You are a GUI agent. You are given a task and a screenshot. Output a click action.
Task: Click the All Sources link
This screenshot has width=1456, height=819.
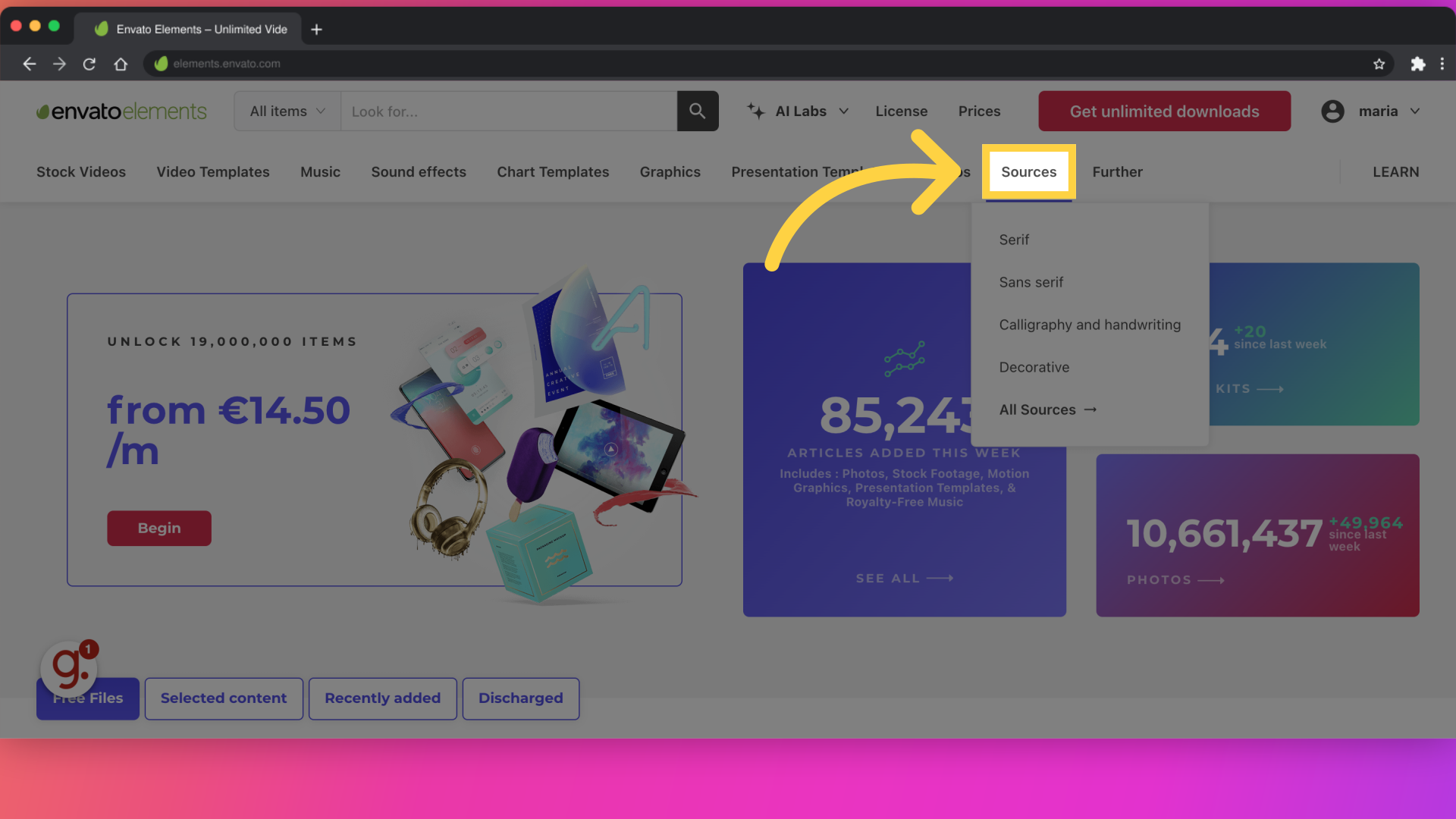(x=1048, y=409)
